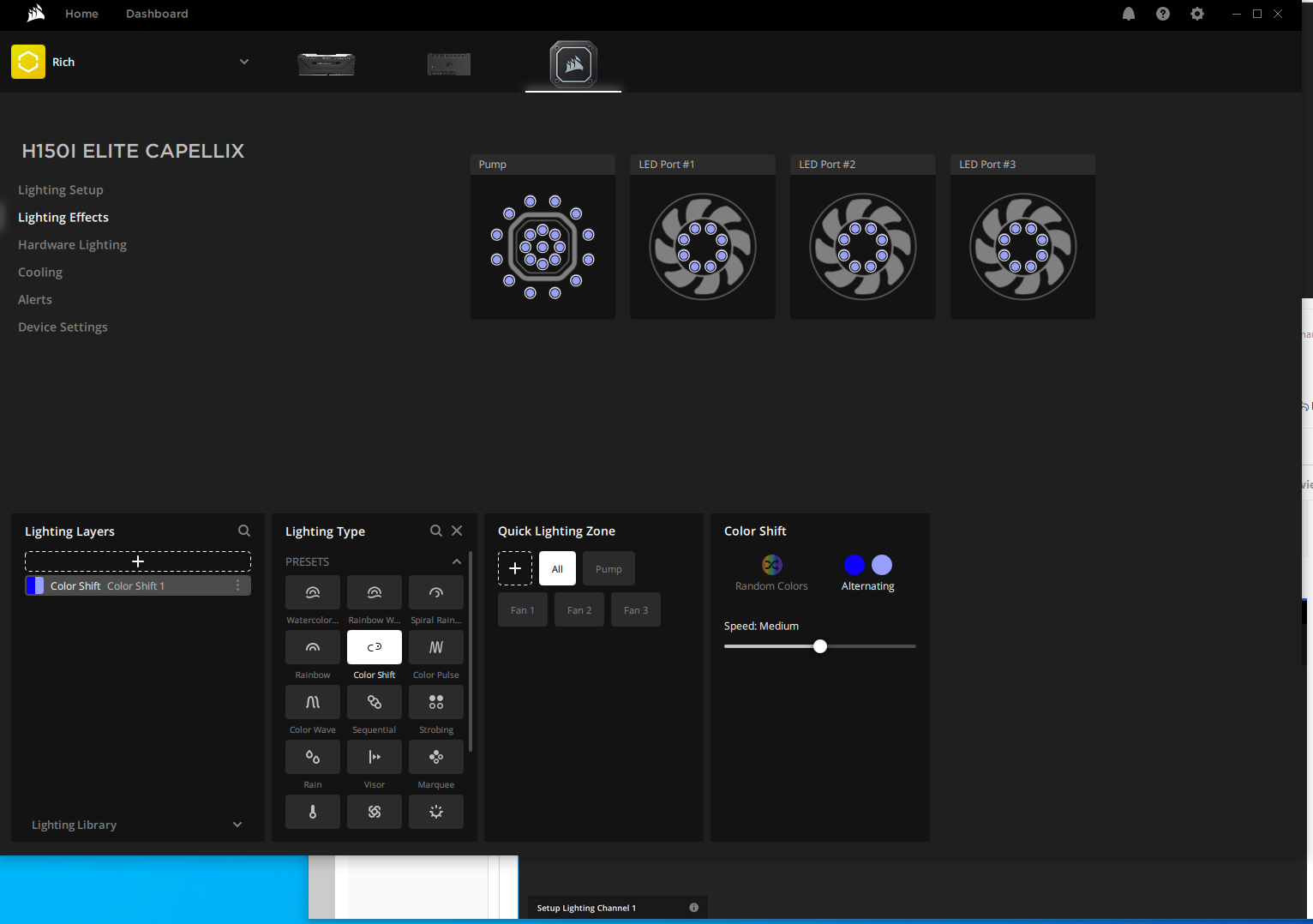Search lighting types magnifier icon
The image size is (1313, 924).
436,531
